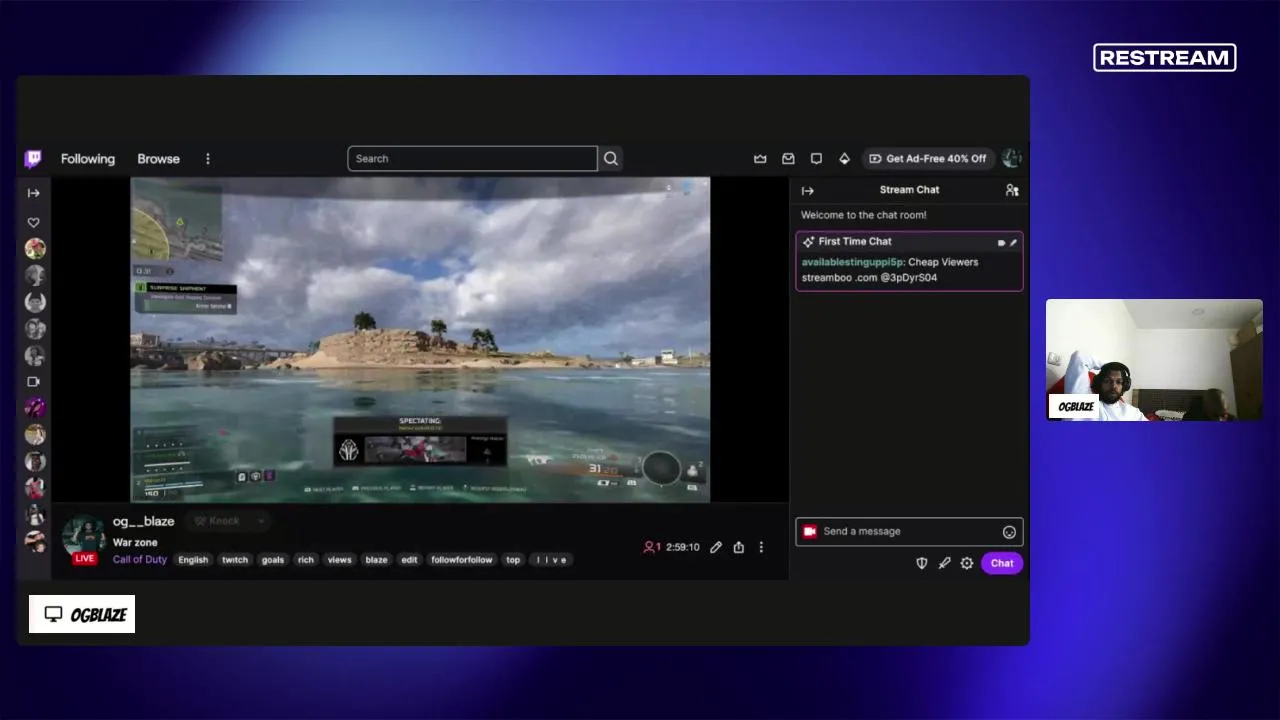Select the l i v e tag
Viewport: 1280px width, 720px height.
pyautogui.click(x=551, y=560)
